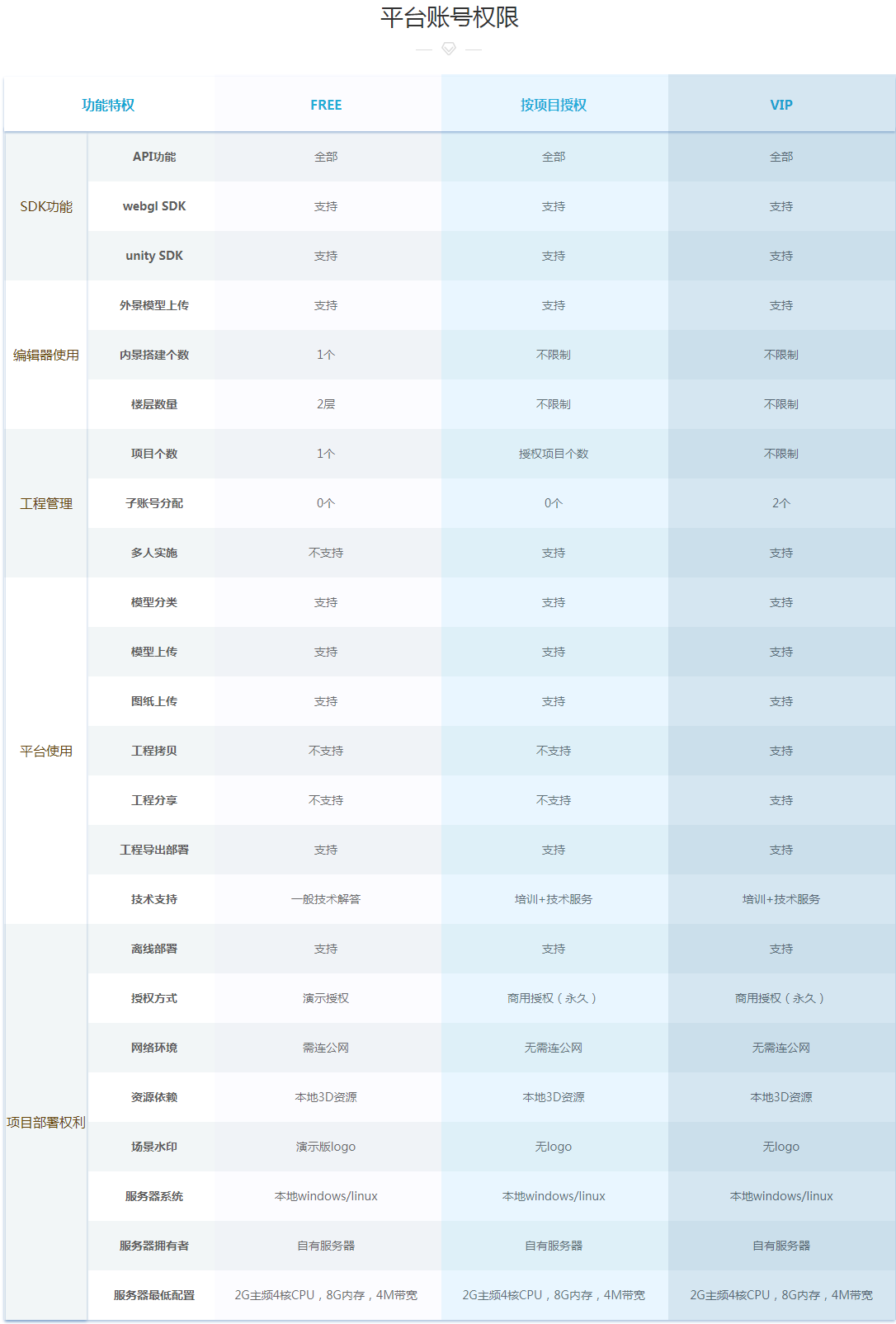Screen dimensions: 896x1324
Task: Click the 授权方式 row label
Action: pos(154,998)
